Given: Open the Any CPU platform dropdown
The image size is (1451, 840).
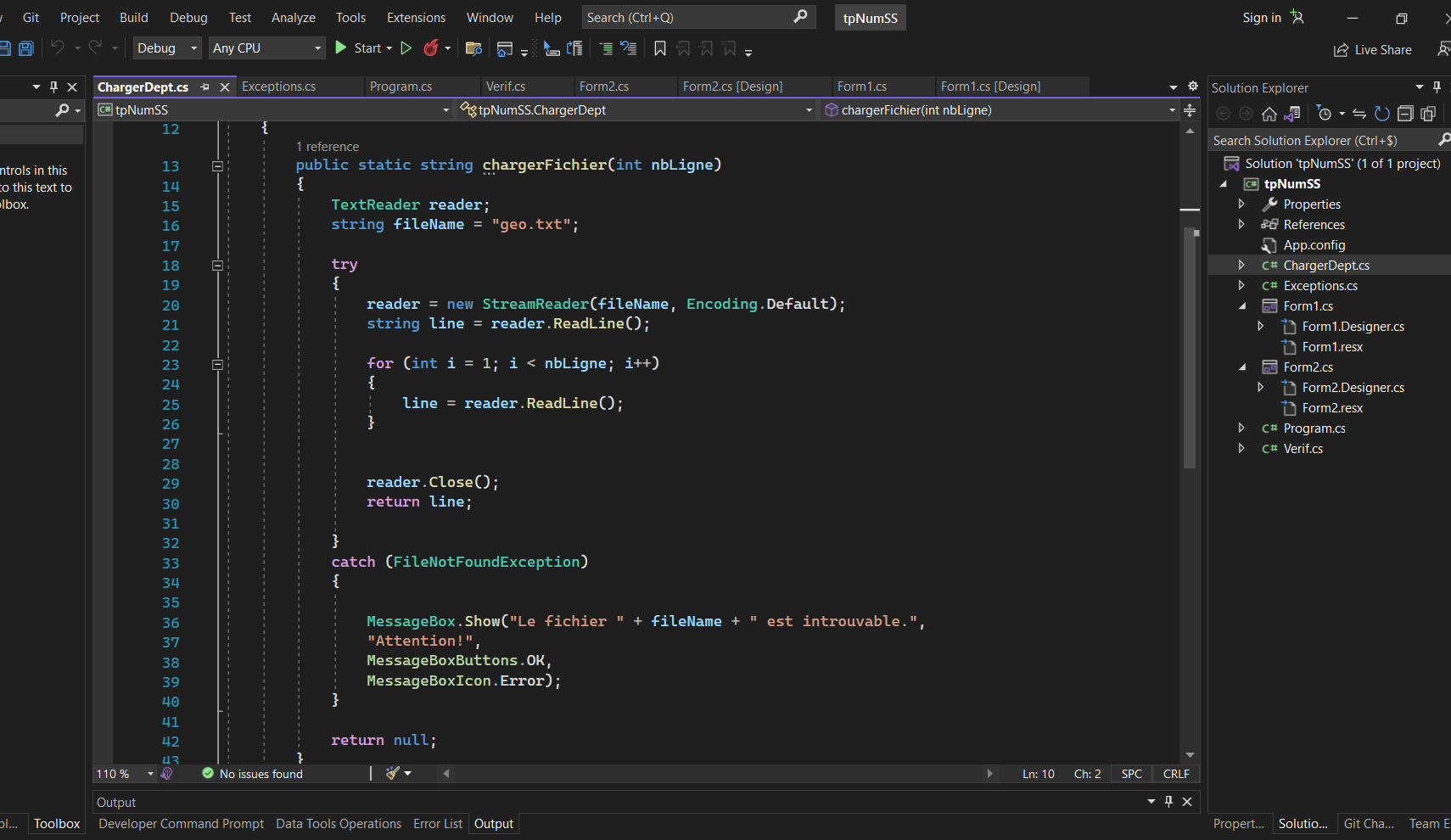Looking at the screenshot, I should pyautogui.click(x=266, y=48).
